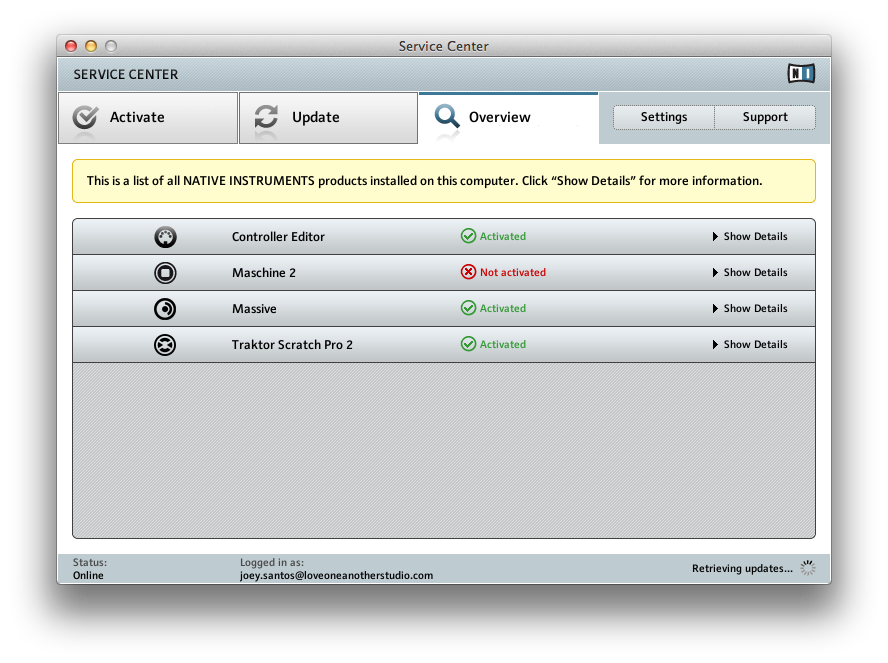Expand Show Details for Maschine 2

point(750,273)
